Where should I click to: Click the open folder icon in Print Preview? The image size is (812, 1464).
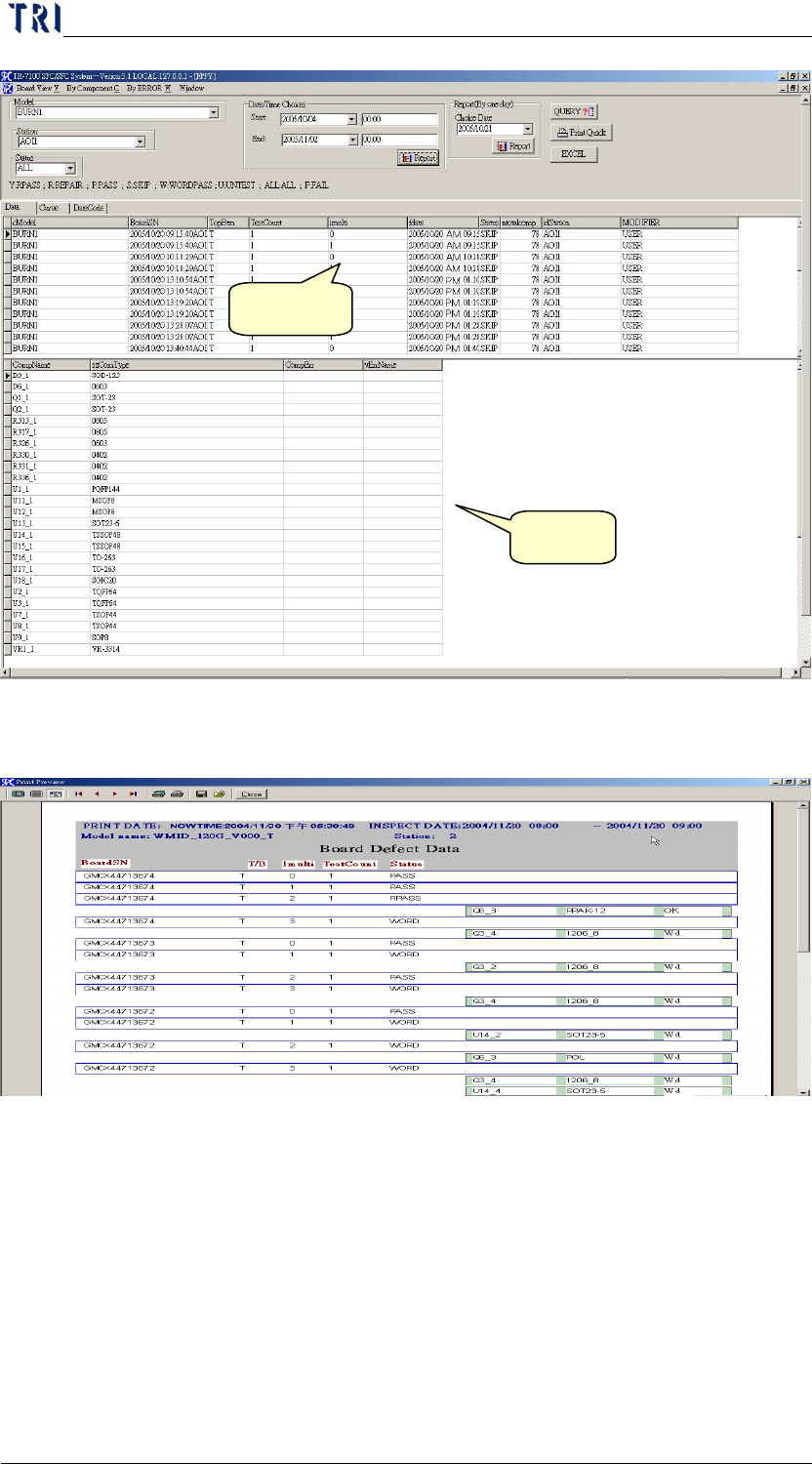point(220,793)
